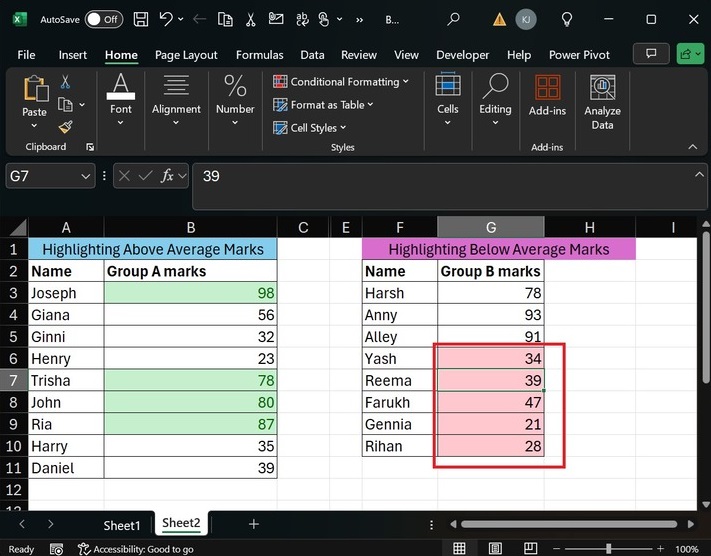Click the lightbulb ideas icon
This screenshot has width=711, height=556.
[567, 19]
